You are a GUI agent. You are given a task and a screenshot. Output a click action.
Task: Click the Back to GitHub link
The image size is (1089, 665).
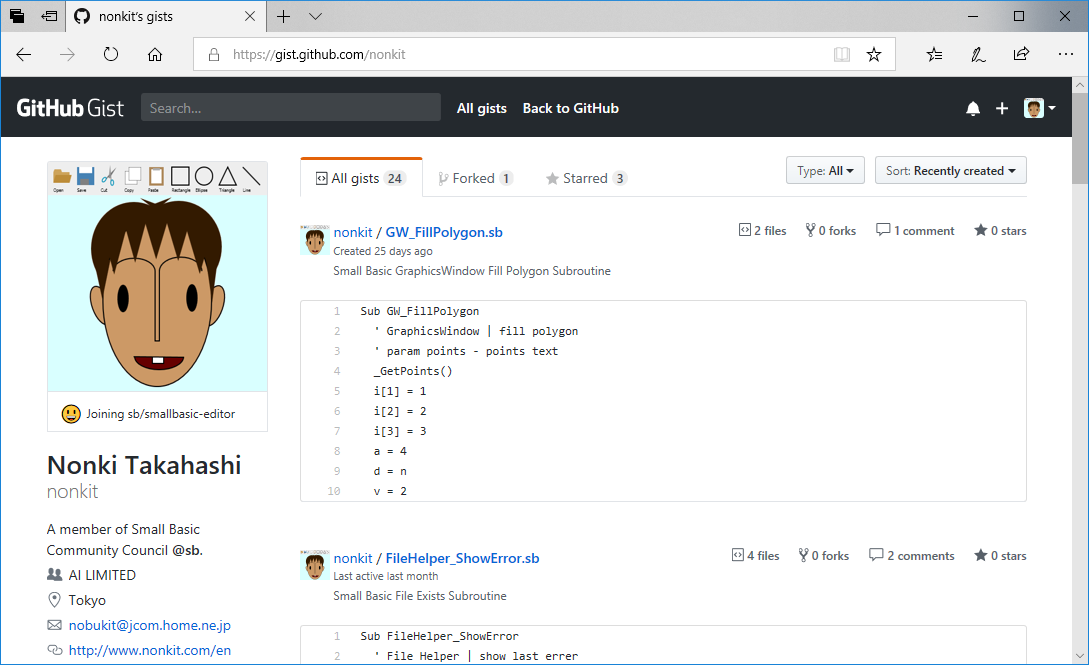(571, 108)
